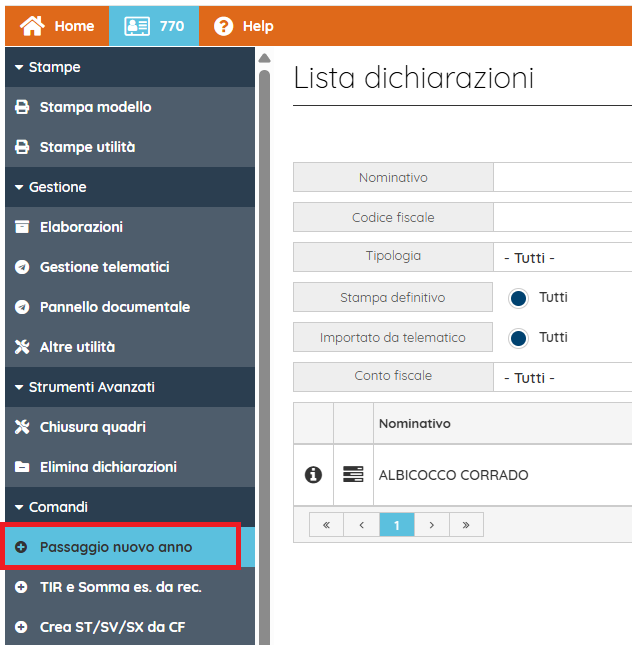Open Elimina dichiarazioni folder item
The height and width of the screenshot is (645, 632).
[x=108, y=467]
